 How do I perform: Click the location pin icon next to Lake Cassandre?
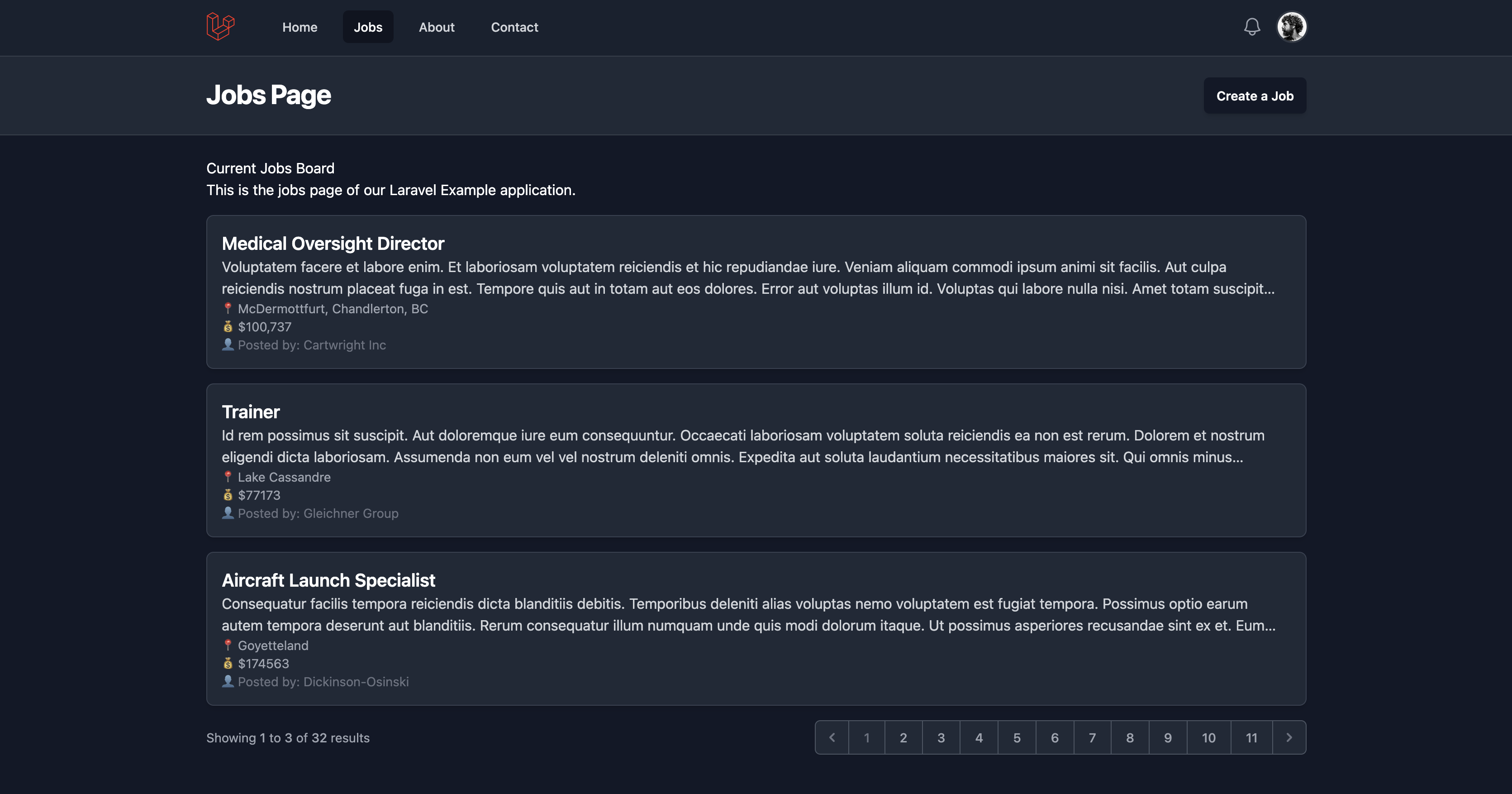point(228,477)
